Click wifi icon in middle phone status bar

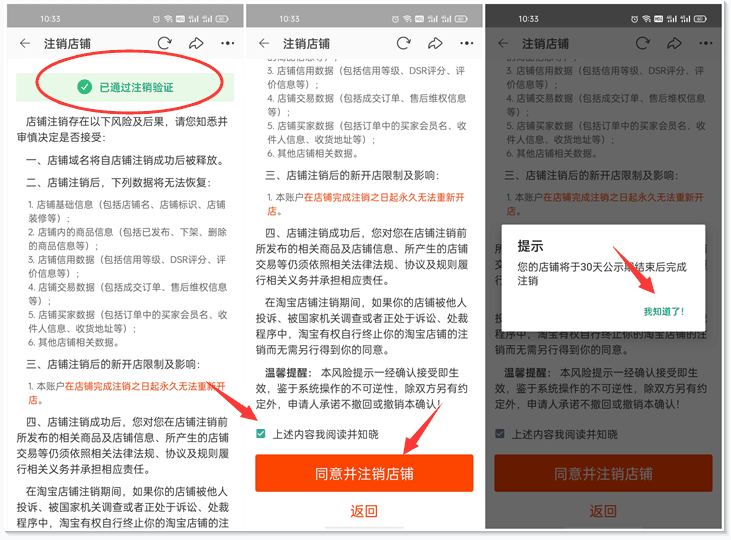click(407, 19)
